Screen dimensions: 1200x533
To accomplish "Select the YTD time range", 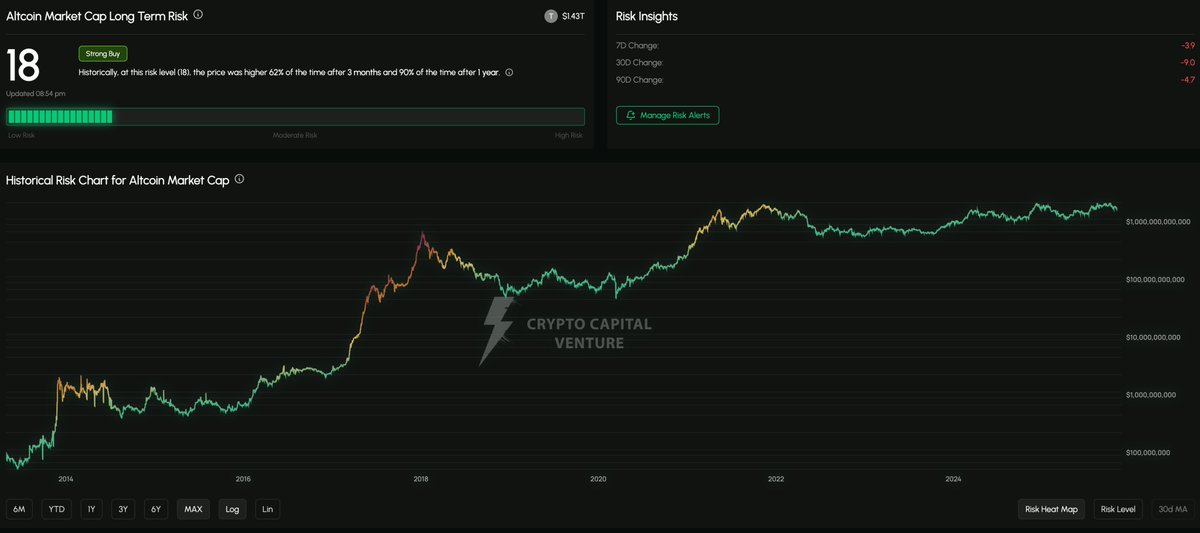I will click(x=57, y=509).
